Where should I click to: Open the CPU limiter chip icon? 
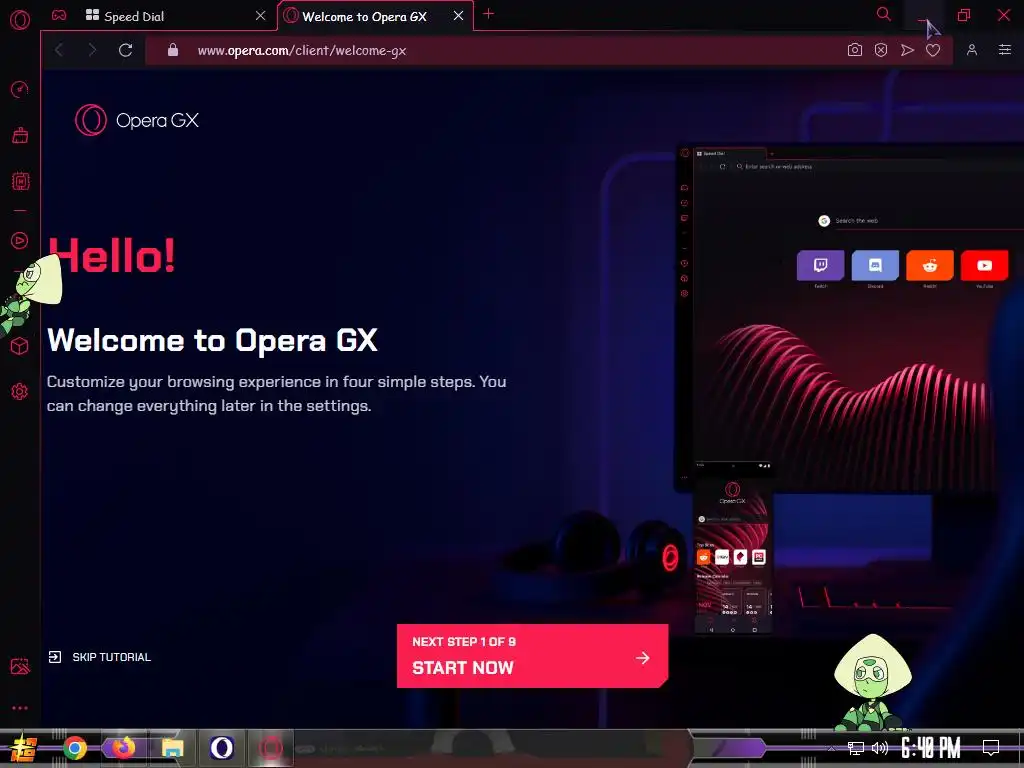(x=20, y=181)
